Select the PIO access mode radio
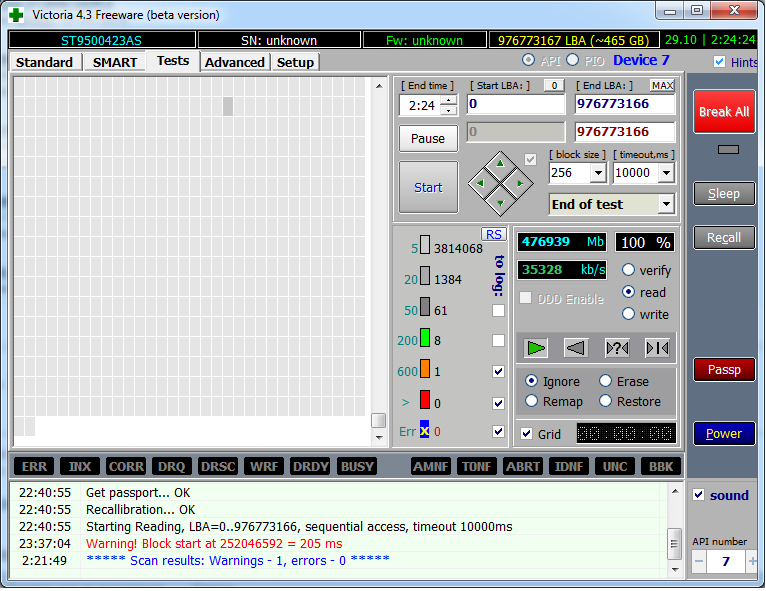This screenshot has height=591, width=766. tap(573, 60)
